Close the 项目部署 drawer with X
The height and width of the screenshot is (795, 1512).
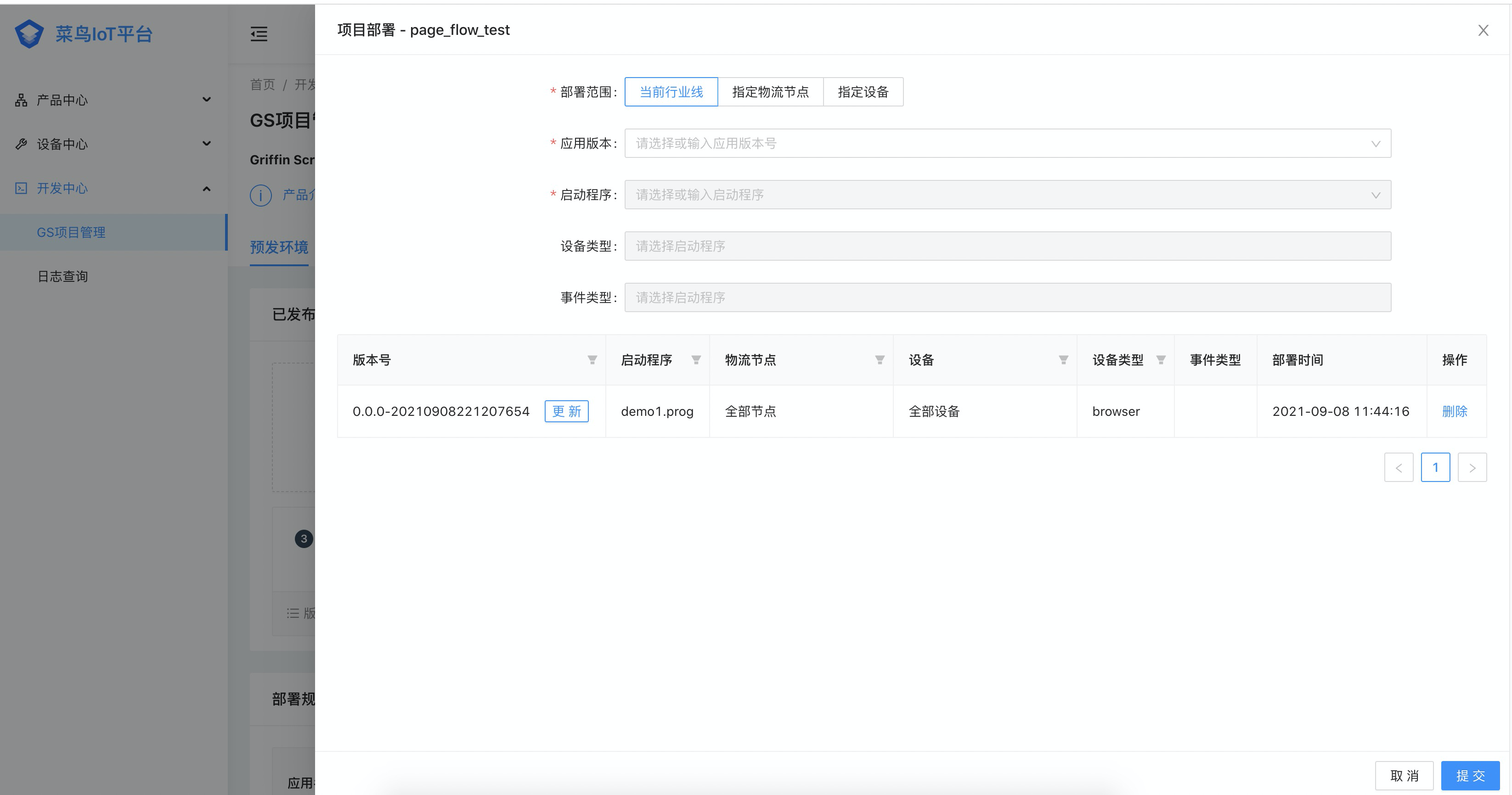pyautogui.click(x=1483, y=30)
